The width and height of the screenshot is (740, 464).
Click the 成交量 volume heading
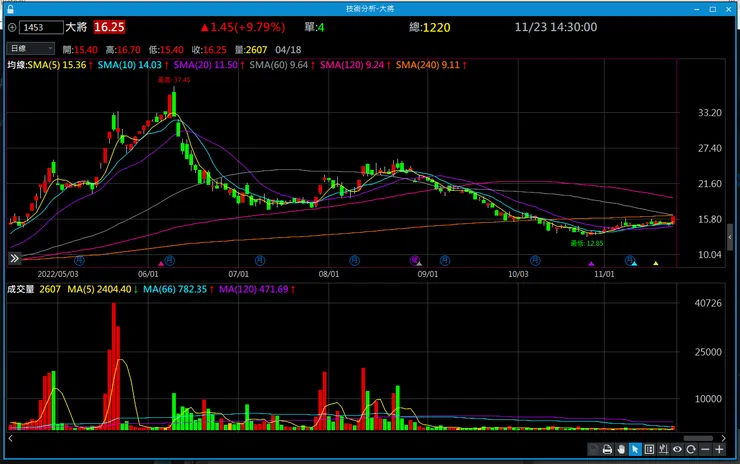click(20, 289)
